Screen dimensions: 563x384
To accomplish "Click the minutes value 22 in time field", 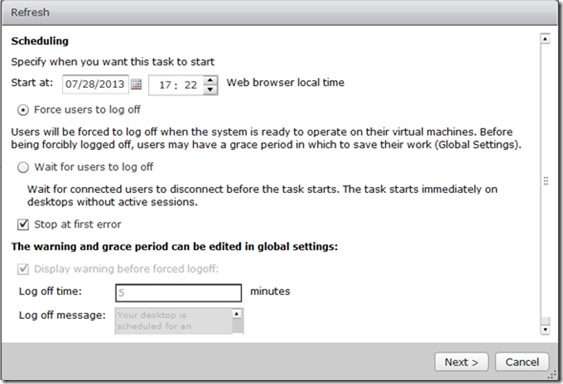I will [191, 85].
